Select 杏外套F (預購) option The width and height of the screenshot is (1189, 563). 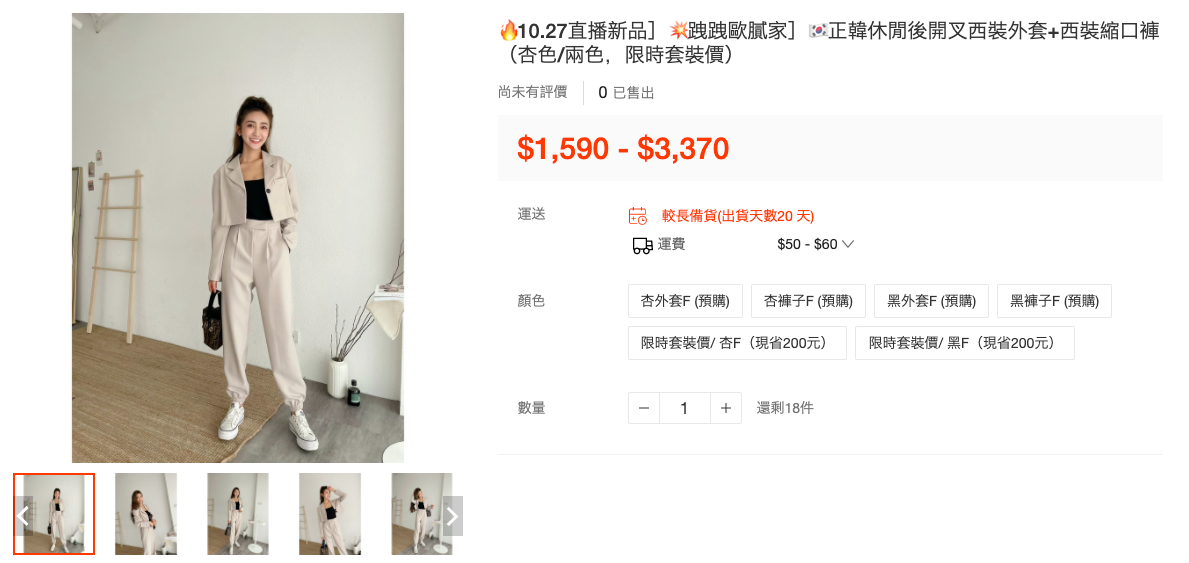(x=685, y=301)
